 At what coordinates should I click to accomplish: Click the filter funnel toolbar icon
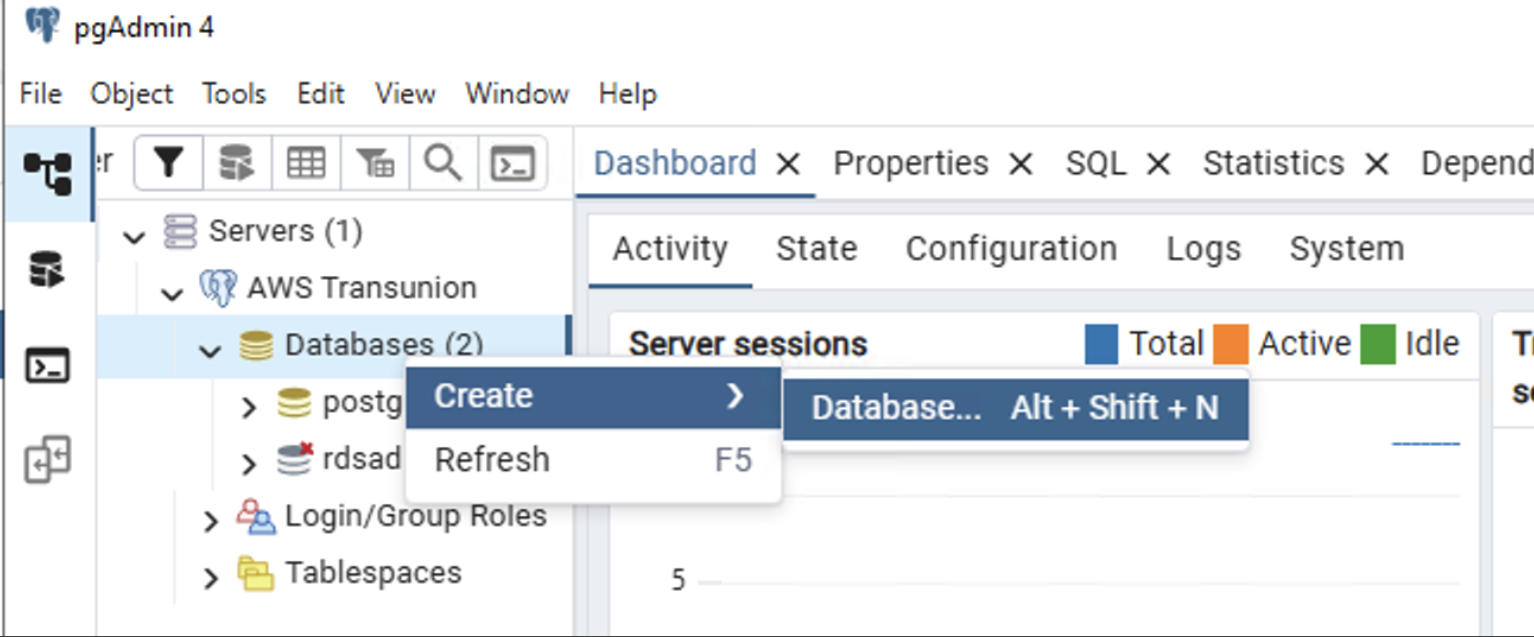click(168, 163)
